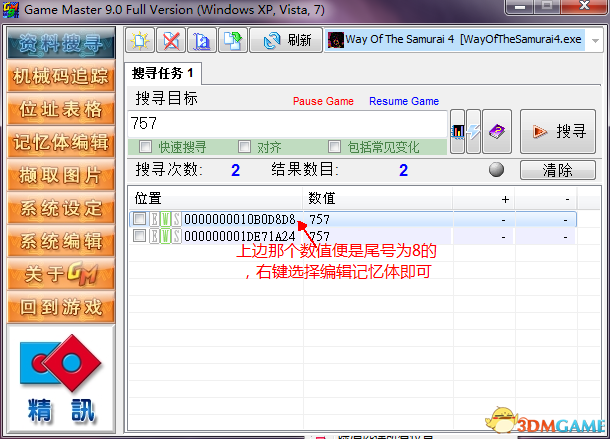
Task: Click the purple help book icon
Action: [x=497, y=132]
